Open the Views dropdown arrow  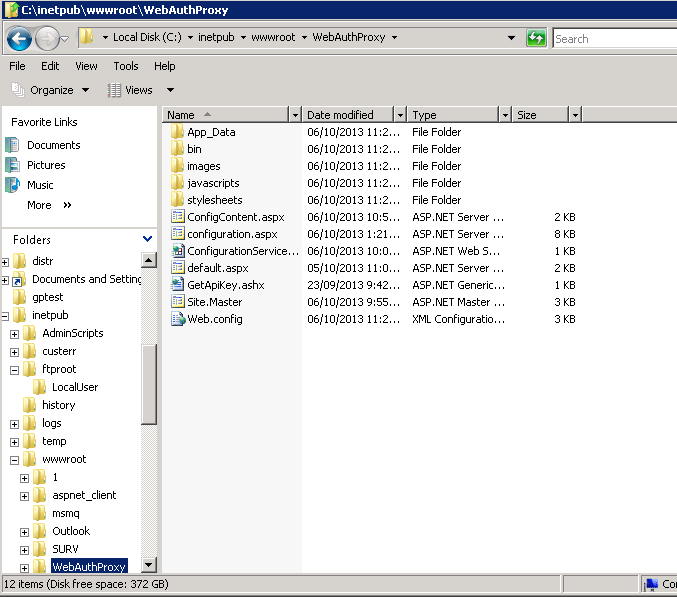170,90
